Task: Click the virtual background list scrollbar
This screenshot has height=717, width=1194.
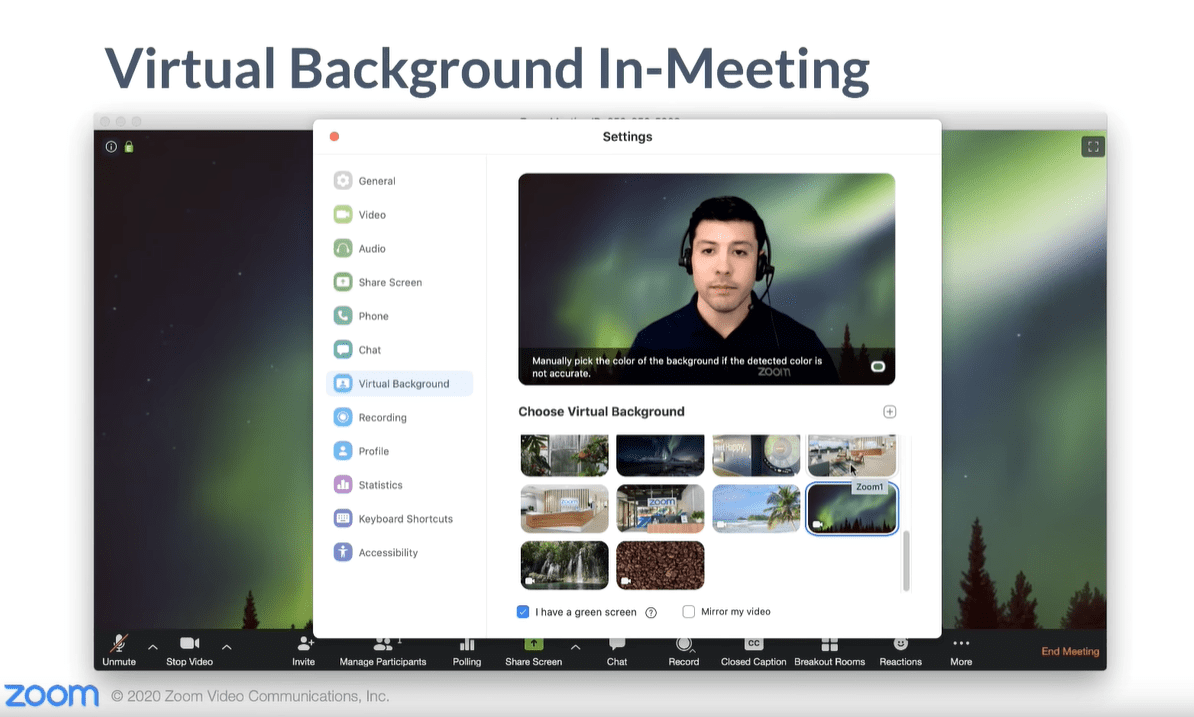Action: point(906,561)
